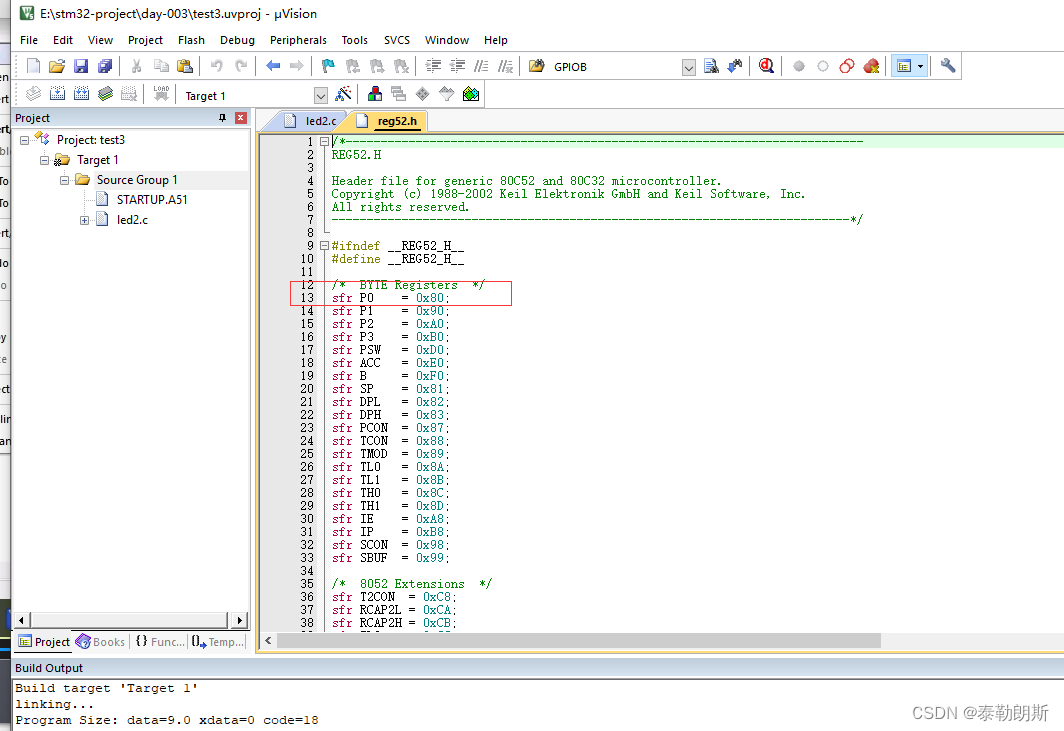Open the Edit menu
The image size is (1064, 731).
[63, 40]
